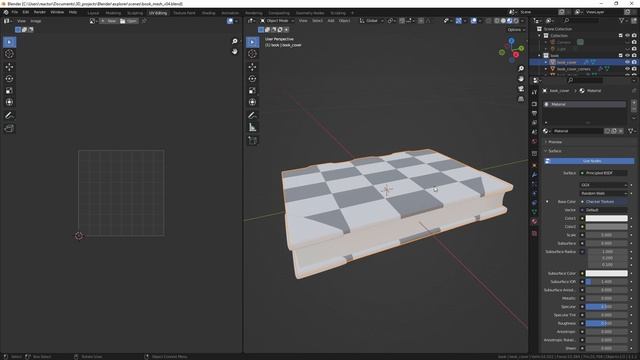640x360 pixels.
Task: Collapse the Collection tree in outliner
Action: point(540,36)
